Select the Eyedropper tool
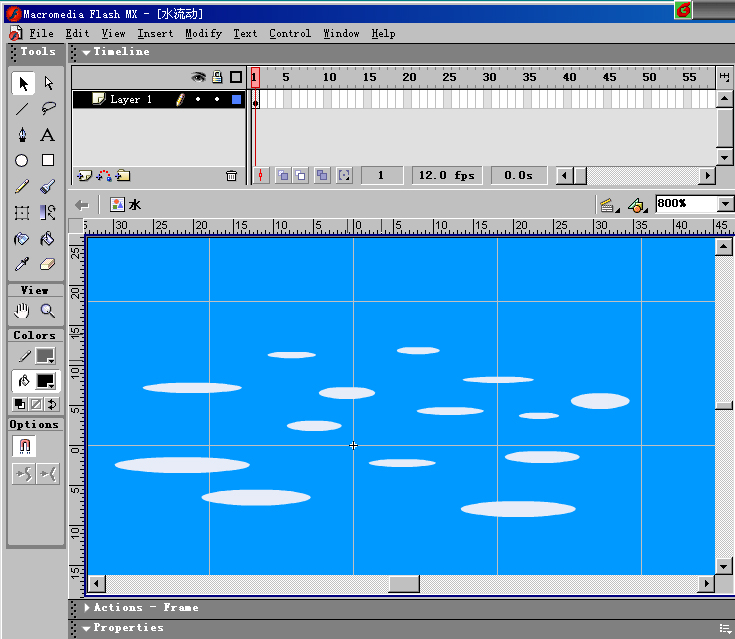The width and height of the screenshot is (735, 639). click(x=22, y=264)
